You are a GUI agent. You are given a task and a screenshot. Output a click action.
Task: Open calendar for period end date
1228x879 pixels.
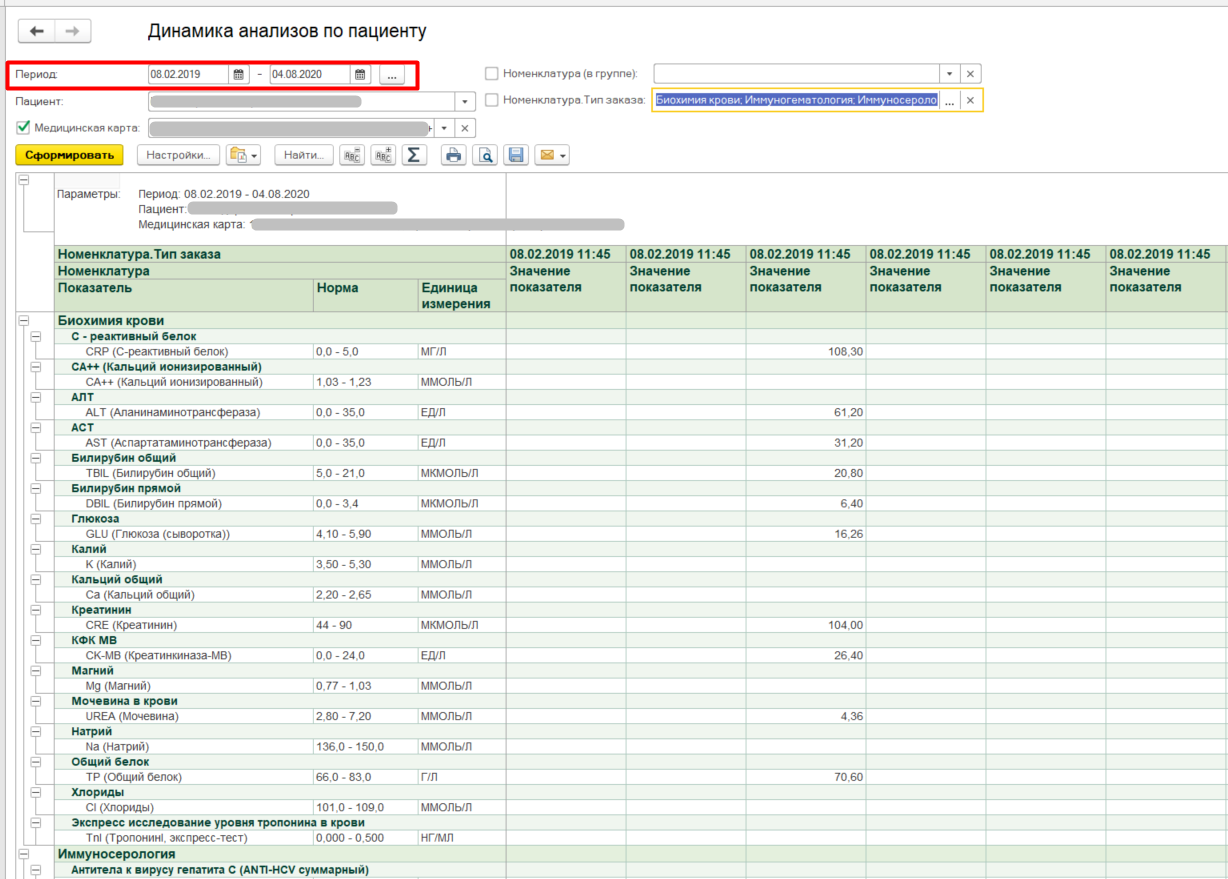pos(360,75)
